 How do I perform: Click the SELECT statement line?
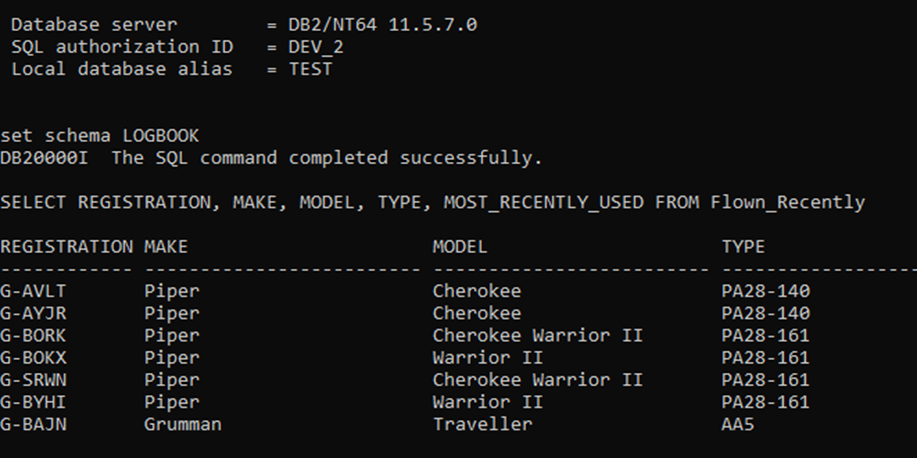click(x=432, y=202)
